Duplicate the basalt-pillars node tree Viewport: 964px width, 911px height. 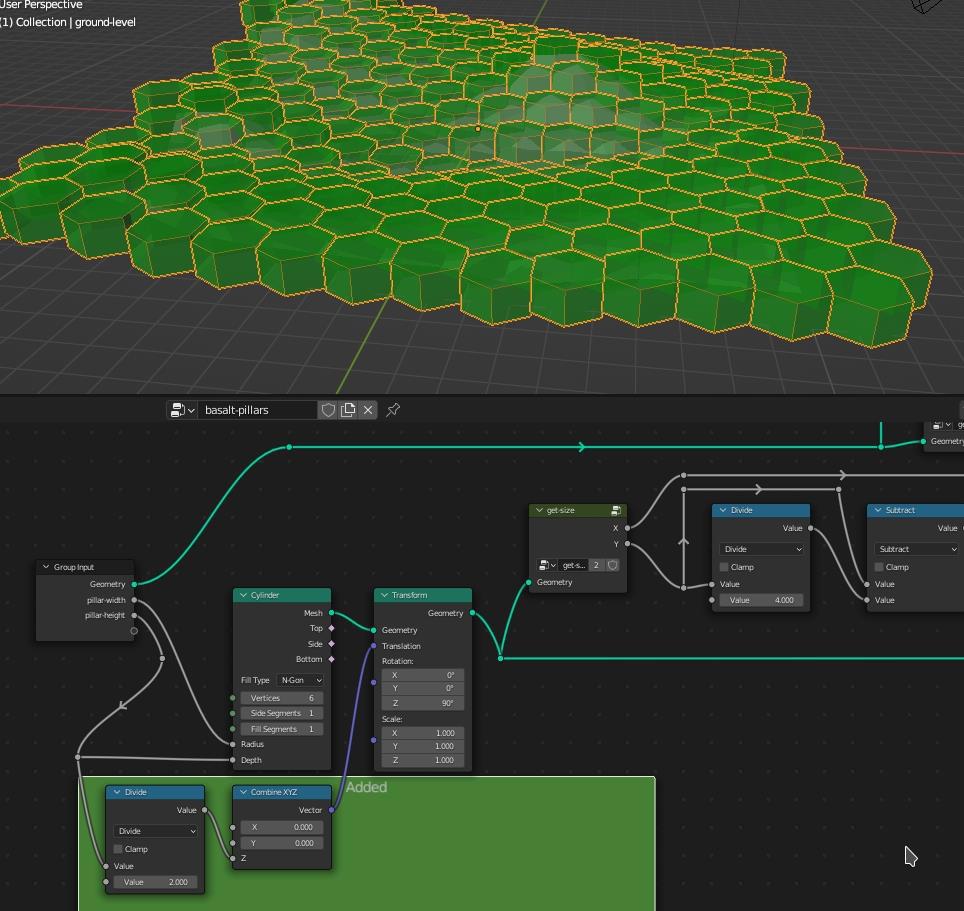click(x=348, y=410)
